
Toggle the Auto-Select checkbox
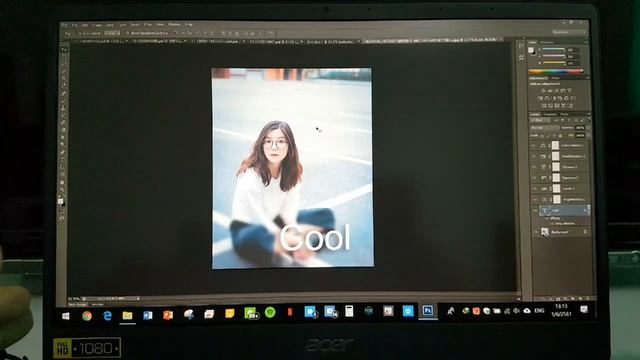[79, 33]
